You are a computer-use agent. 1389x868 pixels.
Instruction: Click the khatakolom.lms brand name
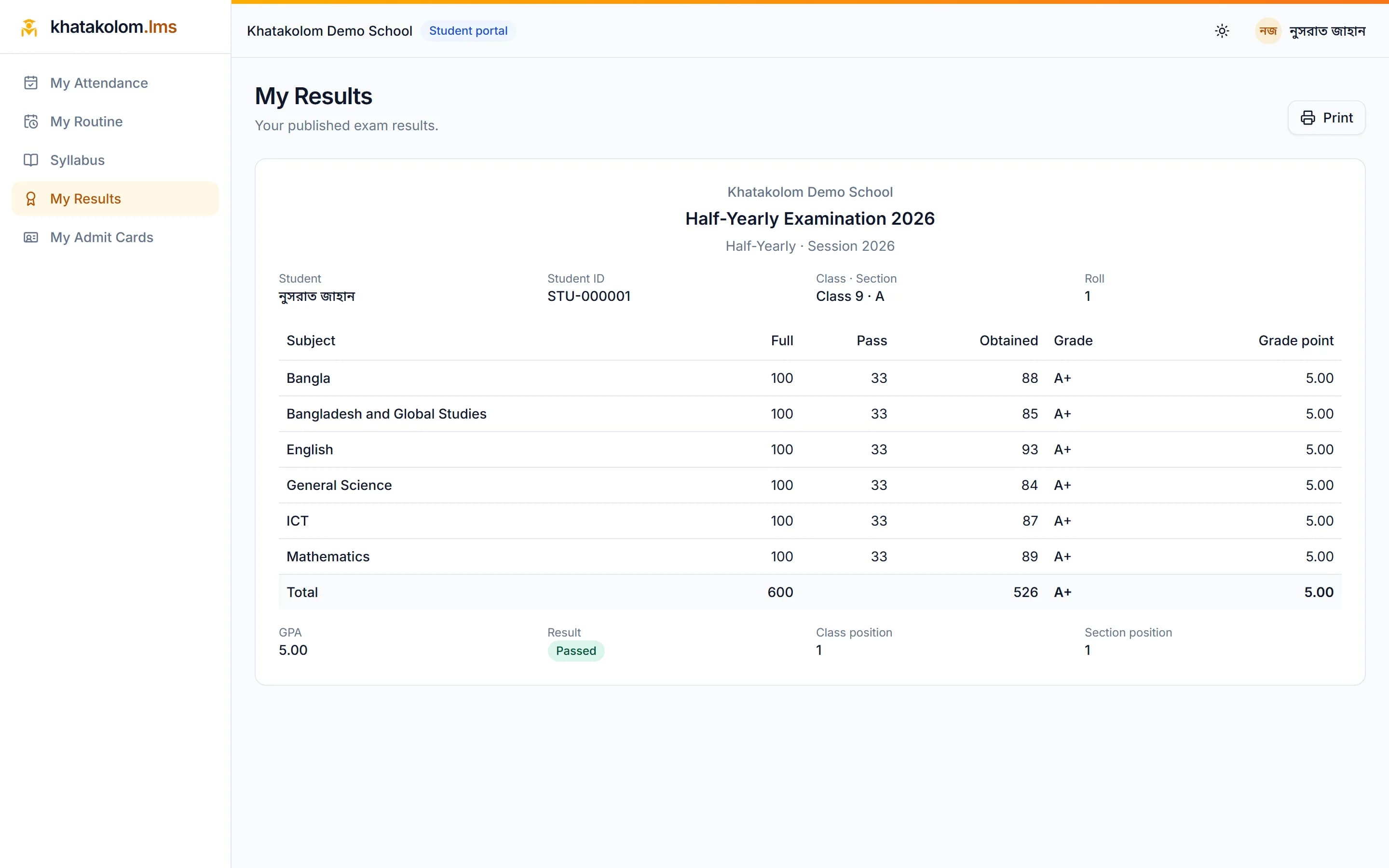click(x=114, y=27)
